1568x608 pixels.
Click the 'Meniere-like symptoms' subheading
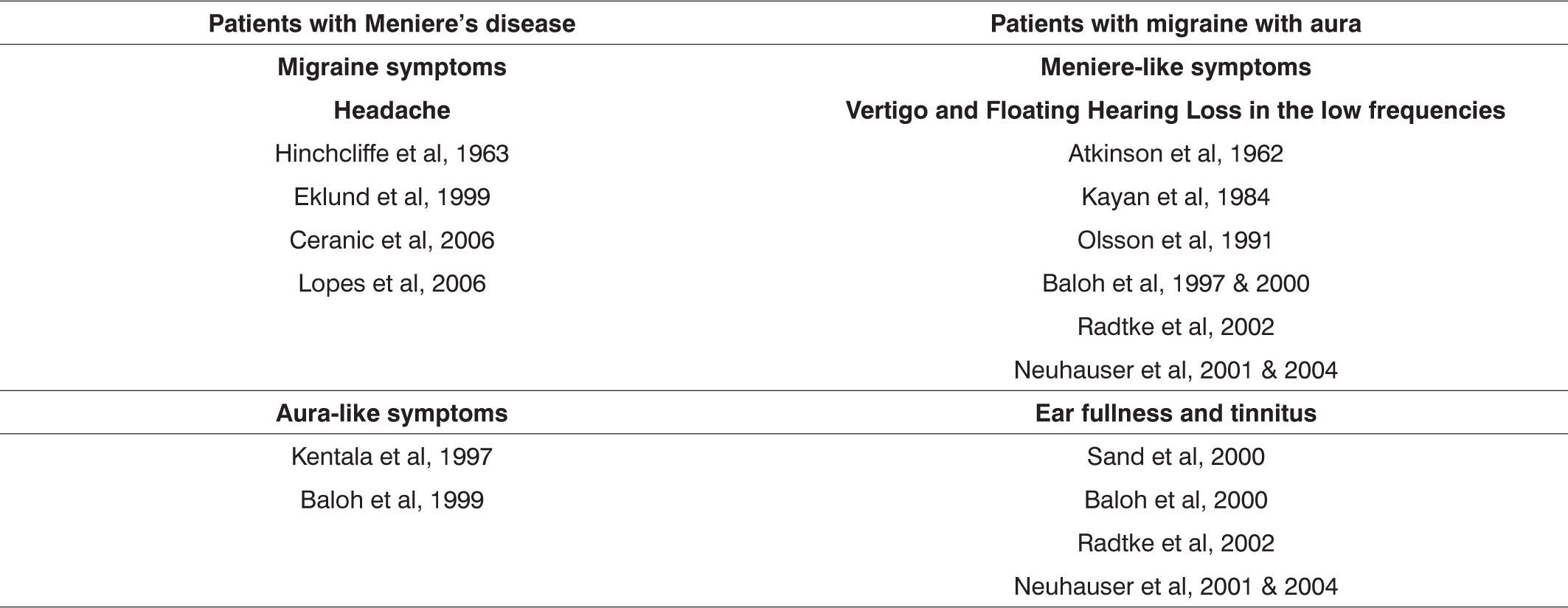tap(1175, 67)
